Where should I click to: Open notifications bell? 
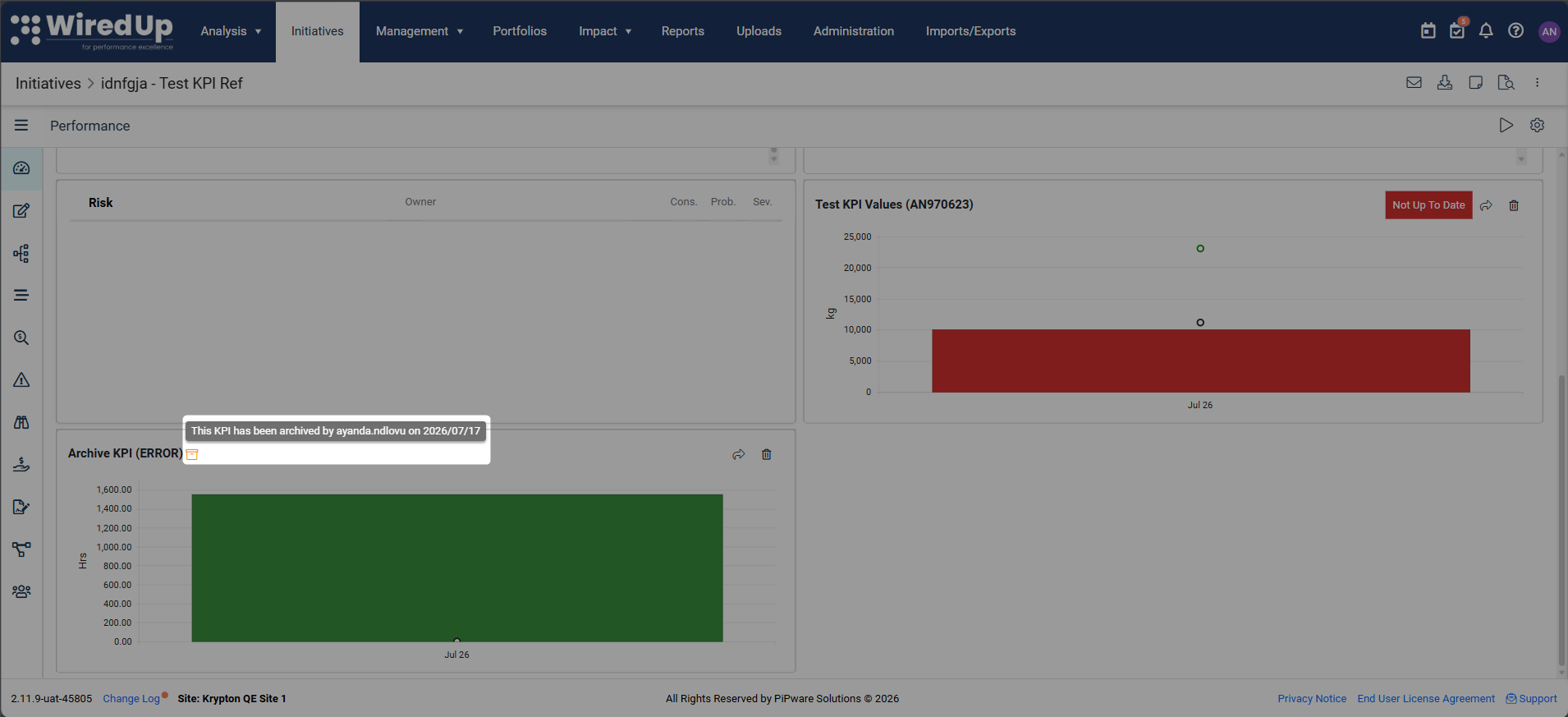pos(1486,31)
